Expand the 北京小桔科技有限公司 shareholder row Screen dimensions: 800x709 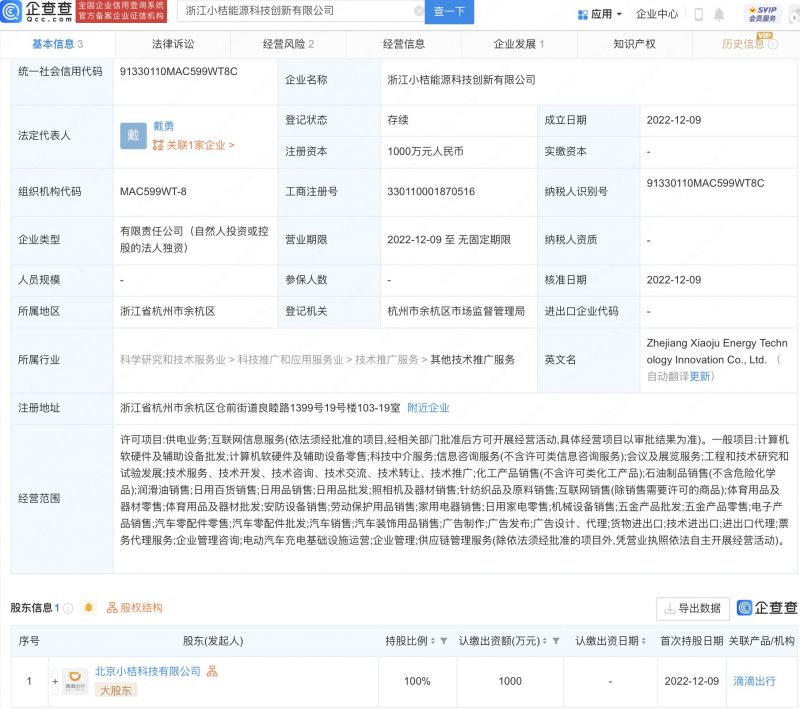coord(55,681)
